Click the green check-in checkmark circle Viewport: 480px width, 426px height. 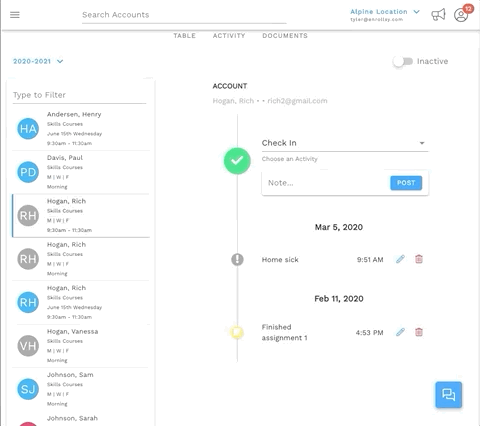click(x=237, y=161)
